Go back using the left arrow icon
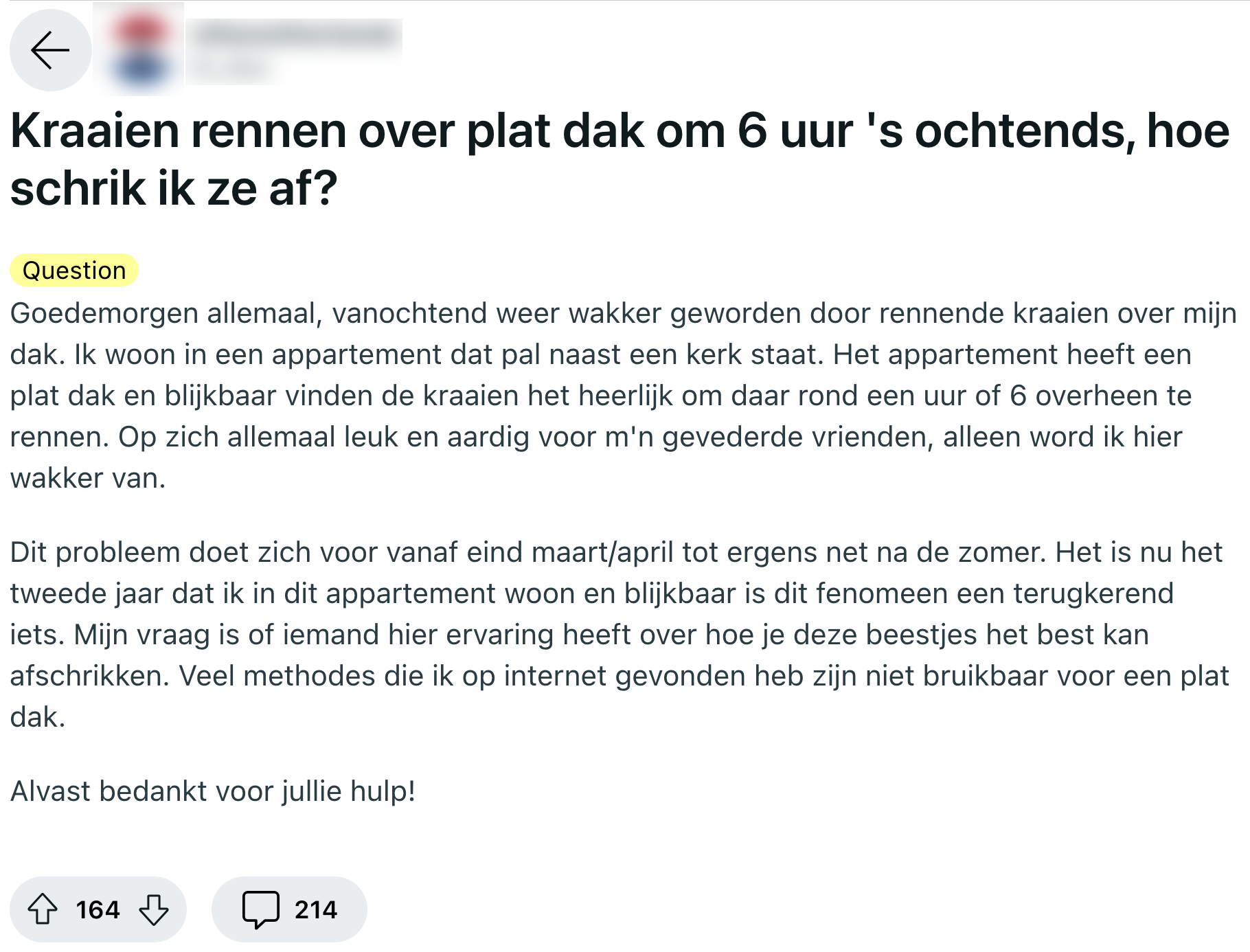Image resolution: width=1250 pixels, height=952 pixels. pyautogui.click(x=50, y=50)
